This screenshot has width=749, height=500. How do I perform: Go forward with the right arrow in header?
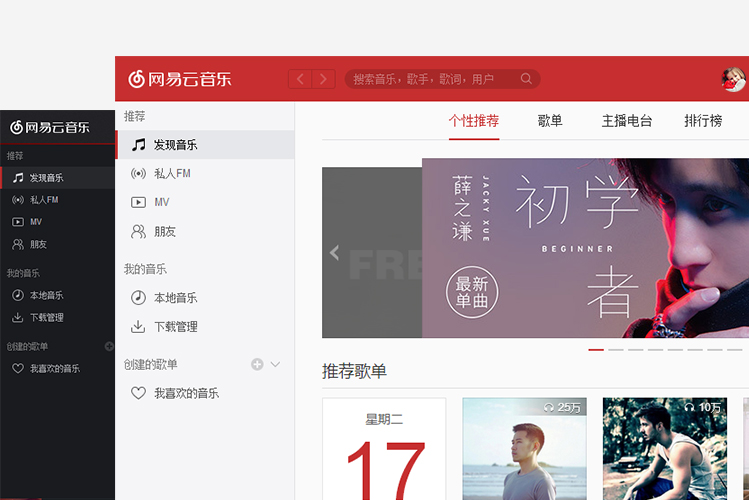click(323, 79)
